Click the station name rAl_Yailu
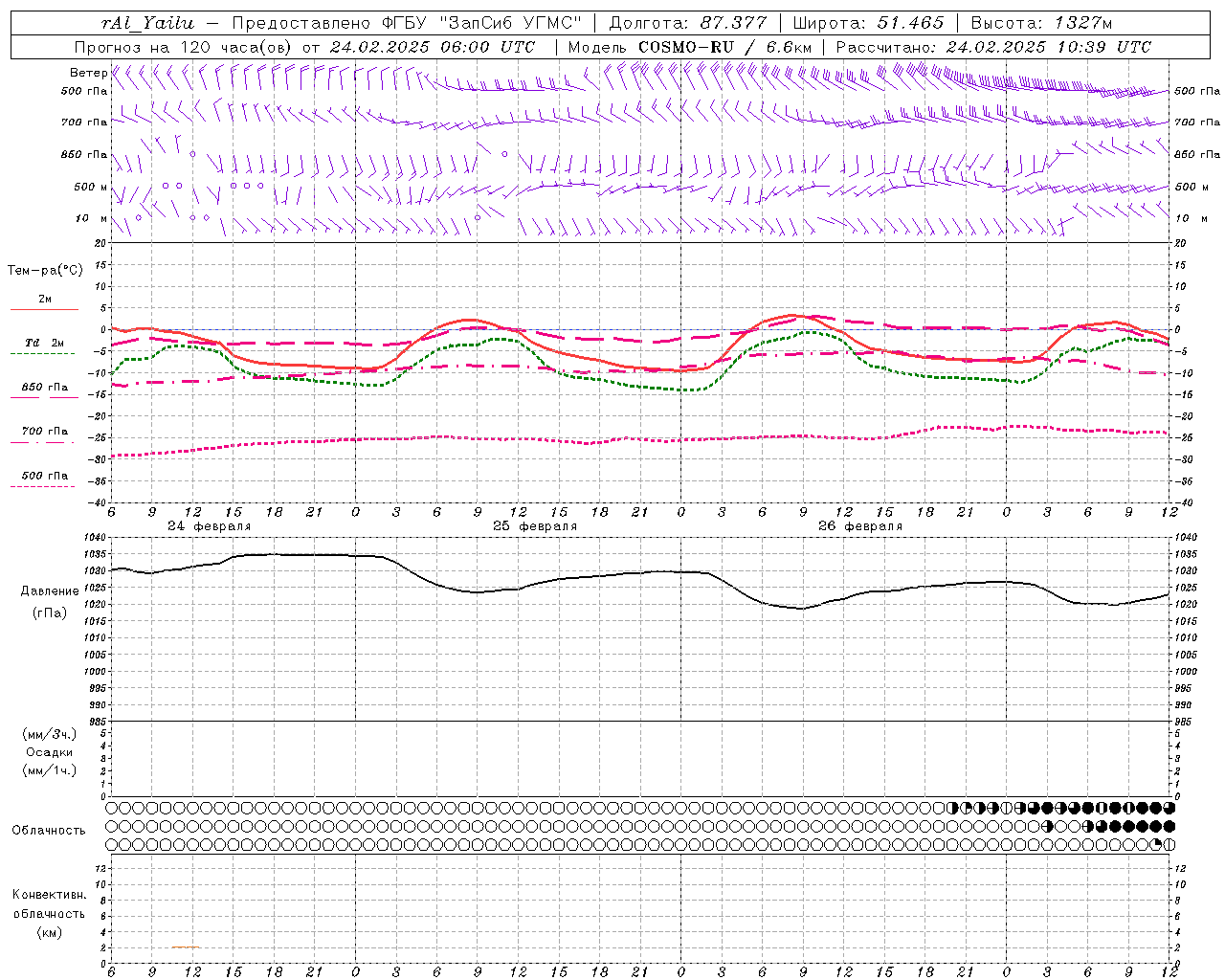 point(147,23)
